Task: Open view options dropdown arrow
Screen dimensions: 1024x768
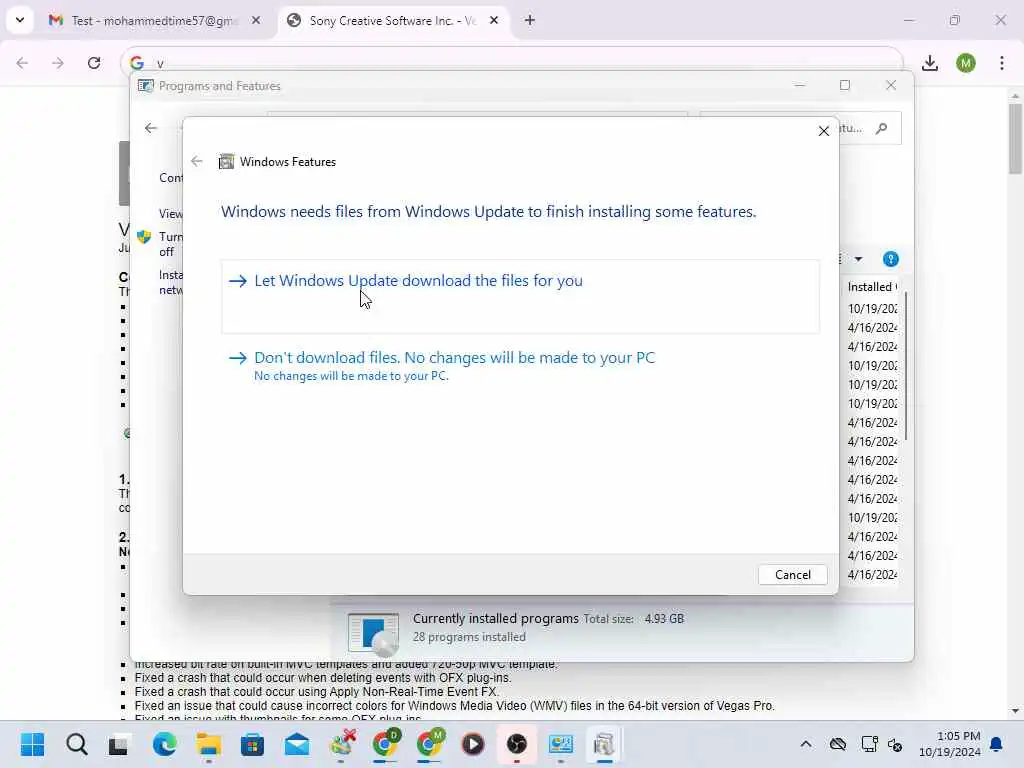Action: [x=858, y=259]
